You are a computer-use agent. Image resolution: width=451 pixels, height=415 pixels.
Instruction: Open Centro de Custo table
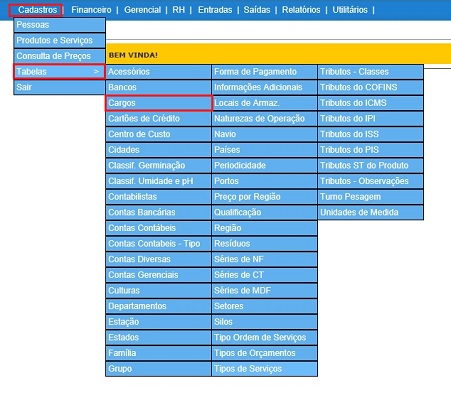point(158,134)
